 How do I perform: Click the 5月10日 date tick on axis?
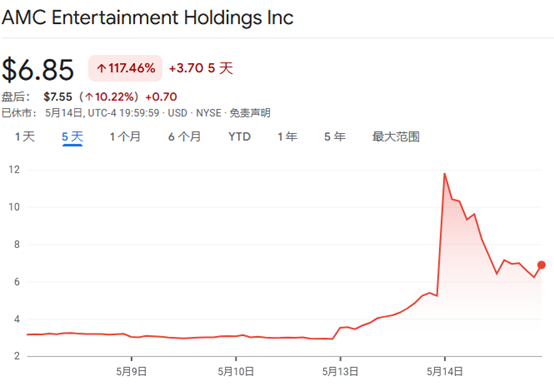pyautogui.click(x=236, y=371)
